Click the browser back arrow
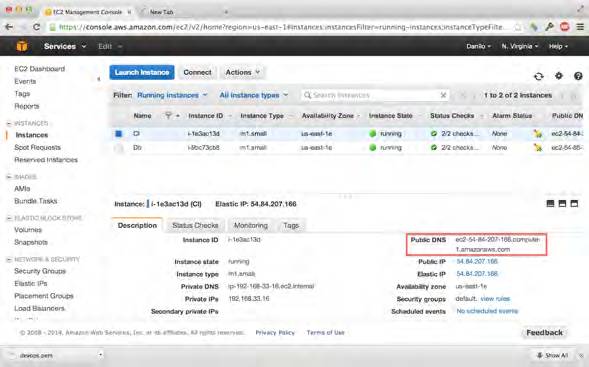The width and height of the screenshot is (589, 367). point(9,27)
